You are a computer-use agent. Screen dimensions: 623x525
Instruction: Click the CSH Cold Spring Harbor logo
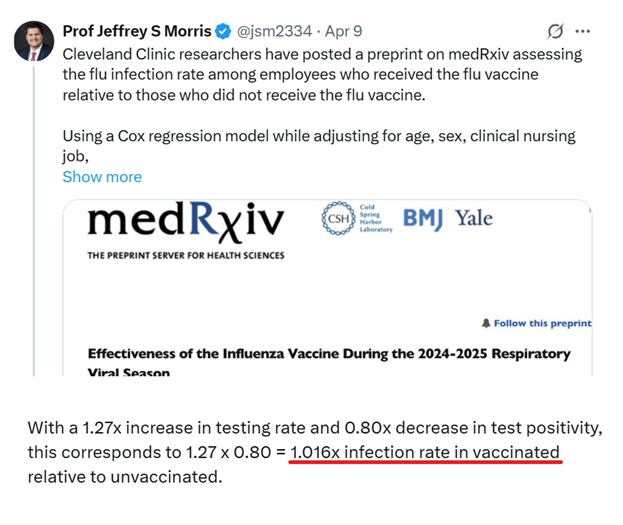click(x=357, y=219)
